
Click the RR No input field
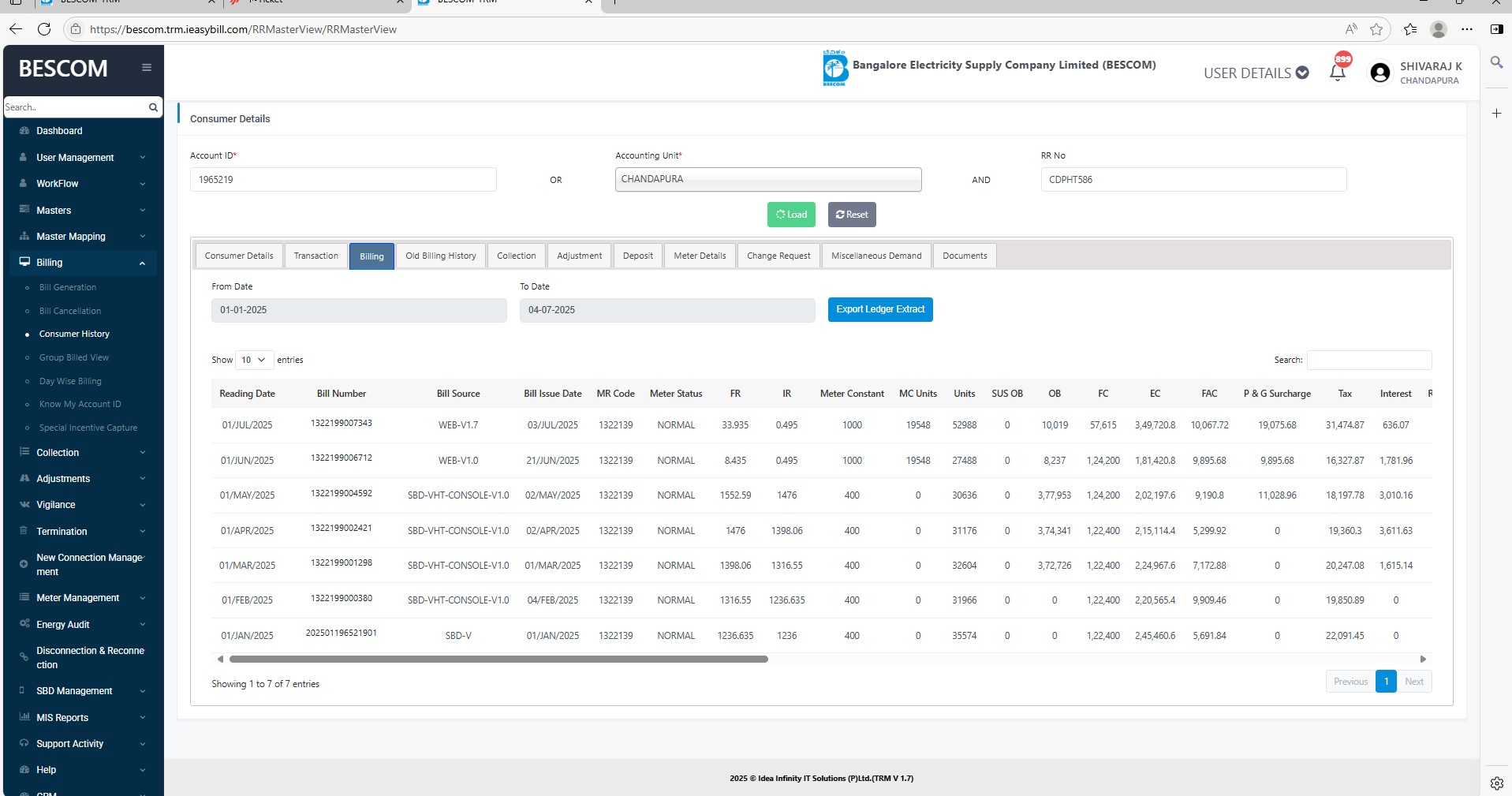tap(1193, 180)
